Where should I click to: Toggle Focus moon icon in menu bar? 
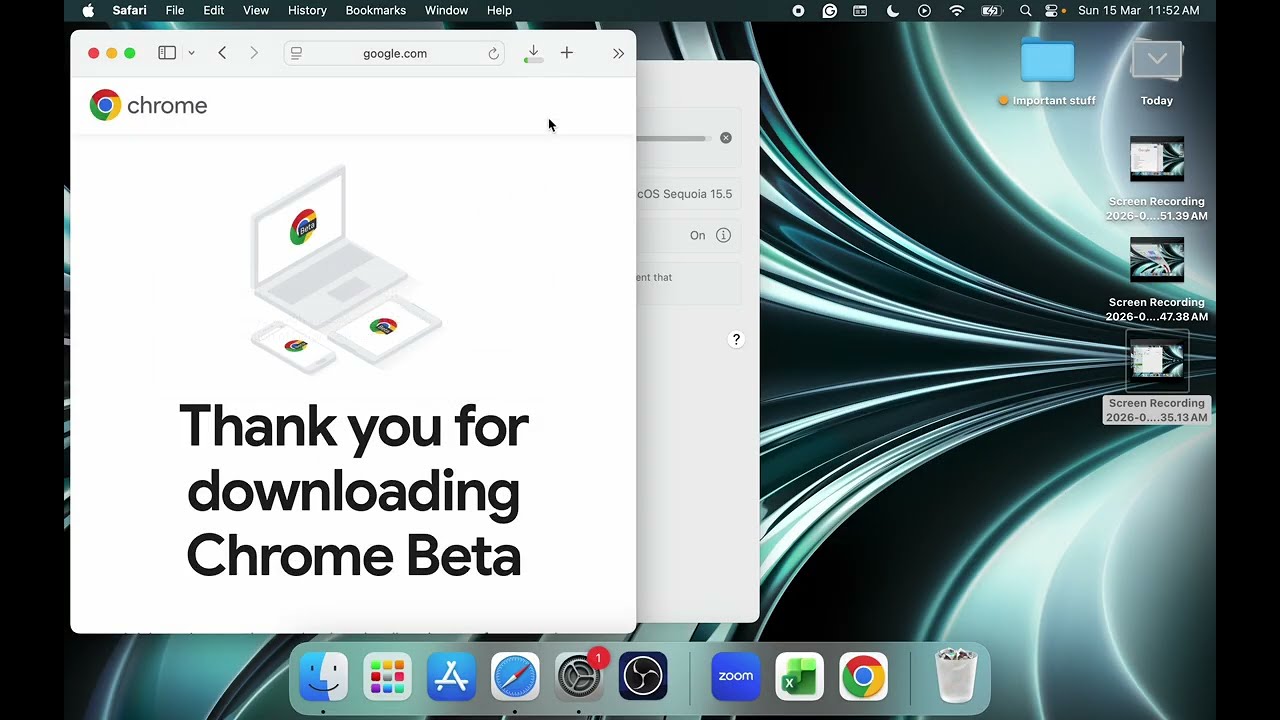[893, 11]
